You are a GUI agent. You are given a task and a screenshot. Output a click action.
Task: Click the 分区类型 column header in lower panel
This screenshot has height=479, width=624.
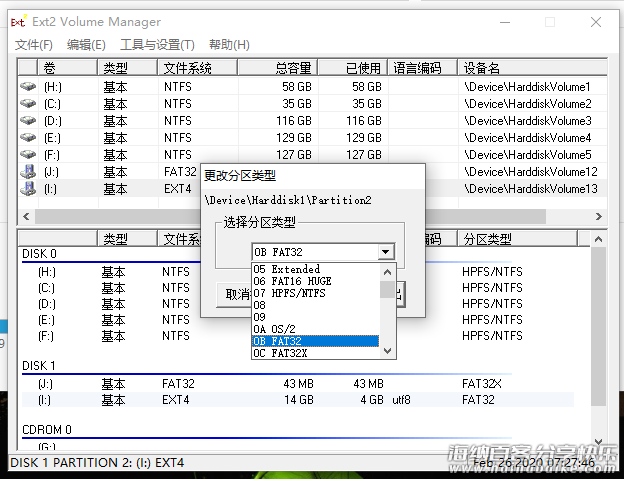coord(517,239)
